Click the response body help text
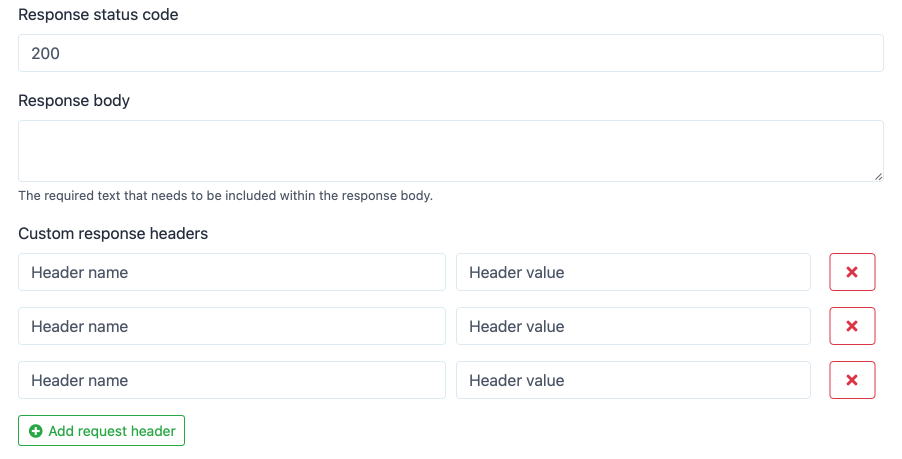Image resolution: width=902 pixels, height=459 pixels. tap(225, 196)
